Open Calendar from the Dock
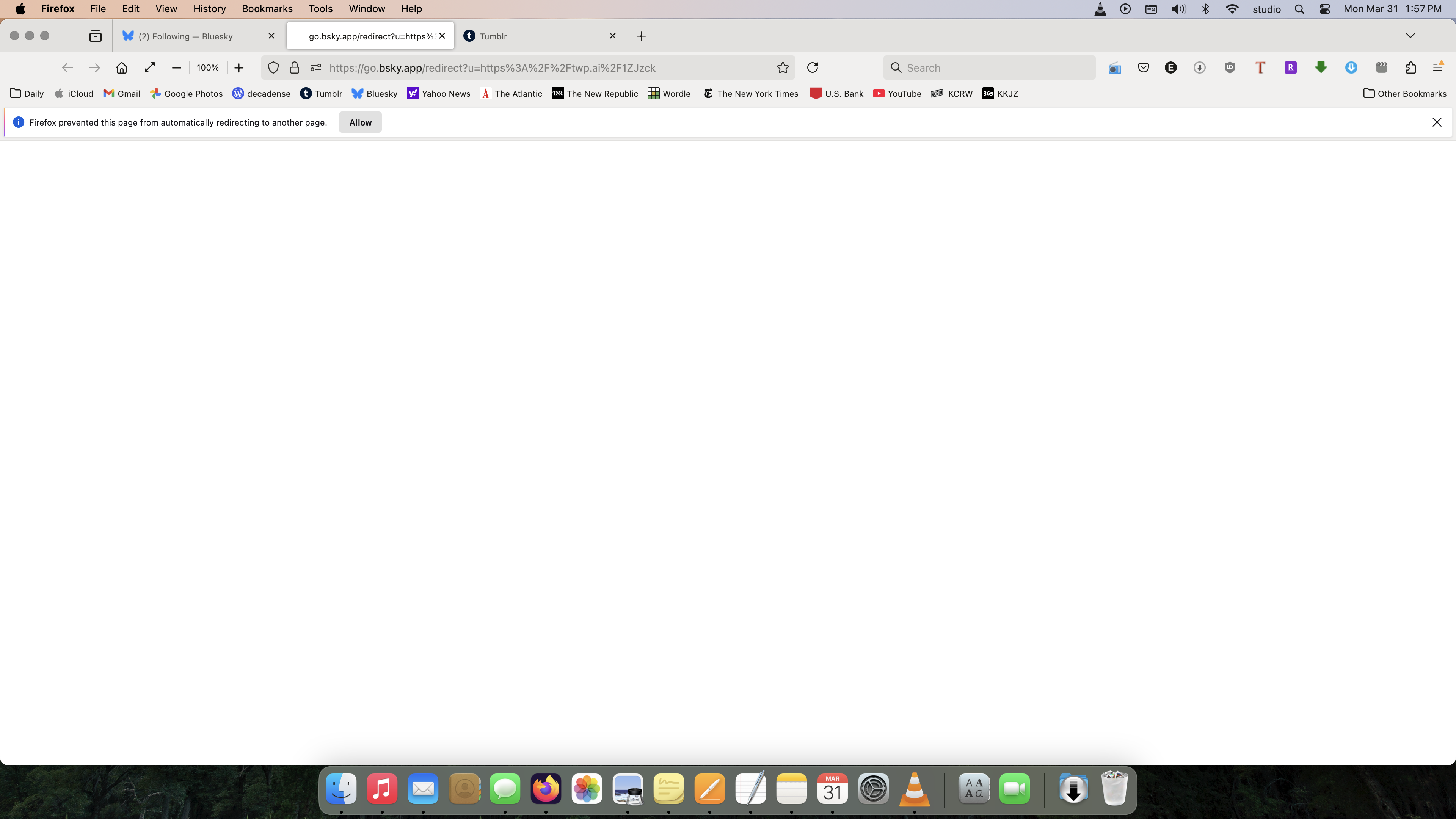The height and width of the screenshot is (819, 1456). click(833, 789)
